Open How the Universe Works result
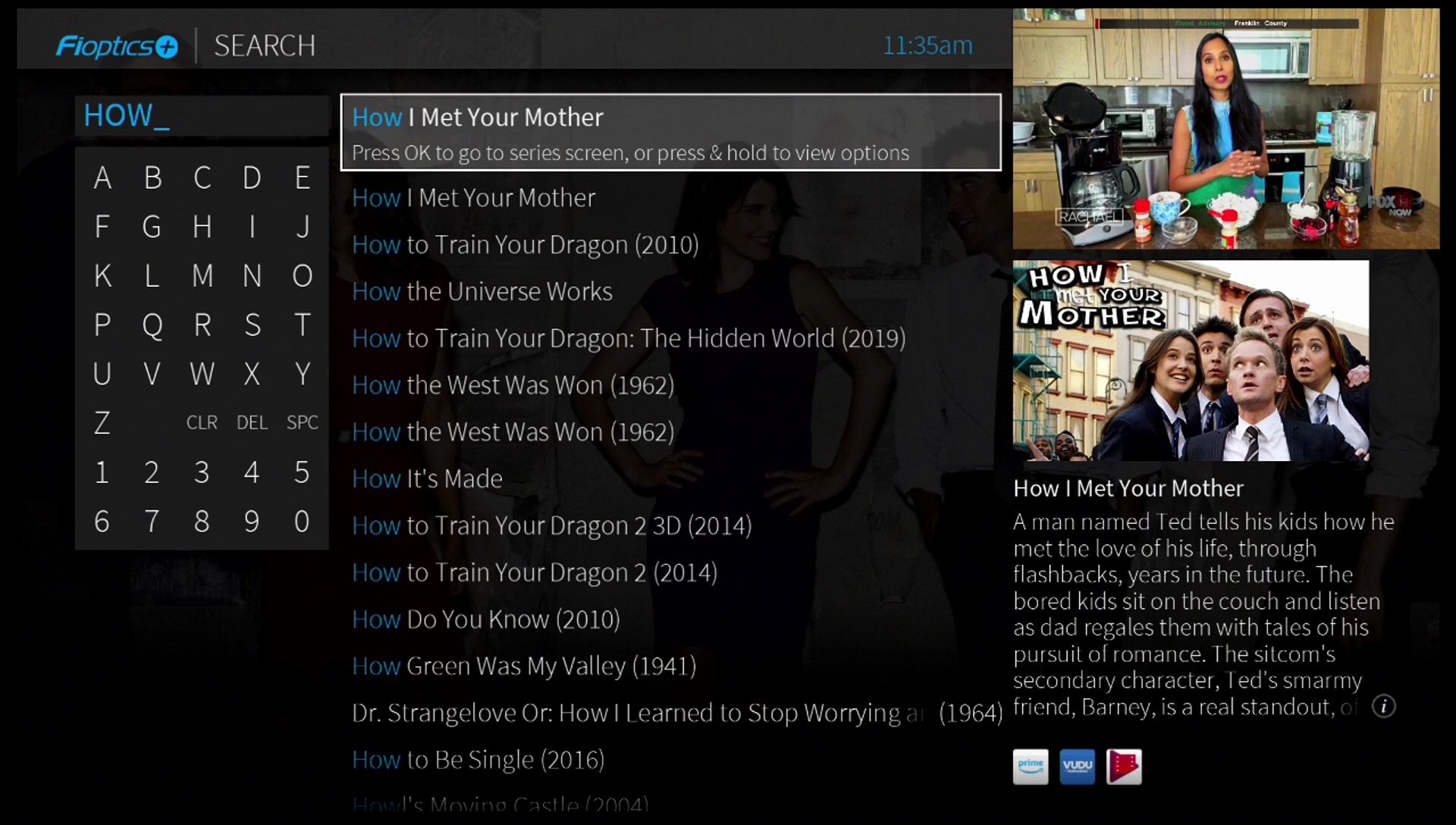This screenshot has height=825, width=1456. (x=482, y=292)
